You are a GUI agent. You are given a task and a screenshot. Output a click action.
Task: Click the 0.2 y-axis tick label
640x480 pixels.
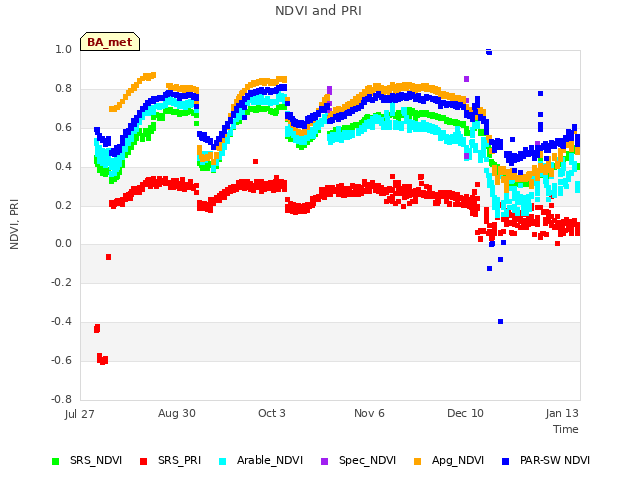(64, 205)
